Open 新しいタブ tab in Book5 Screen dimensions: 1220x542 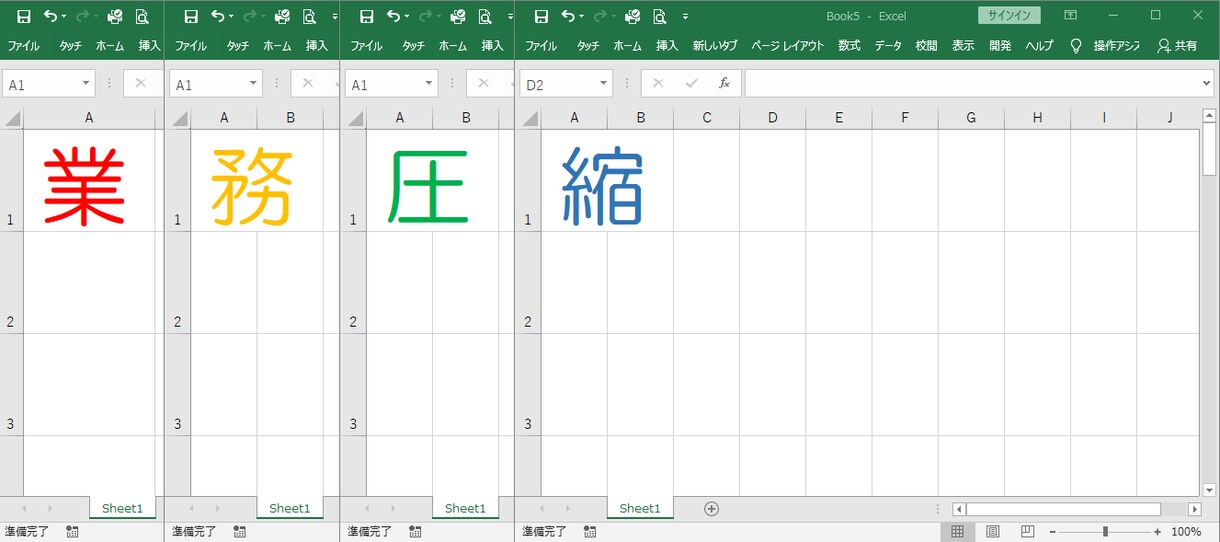click(715, 46)
